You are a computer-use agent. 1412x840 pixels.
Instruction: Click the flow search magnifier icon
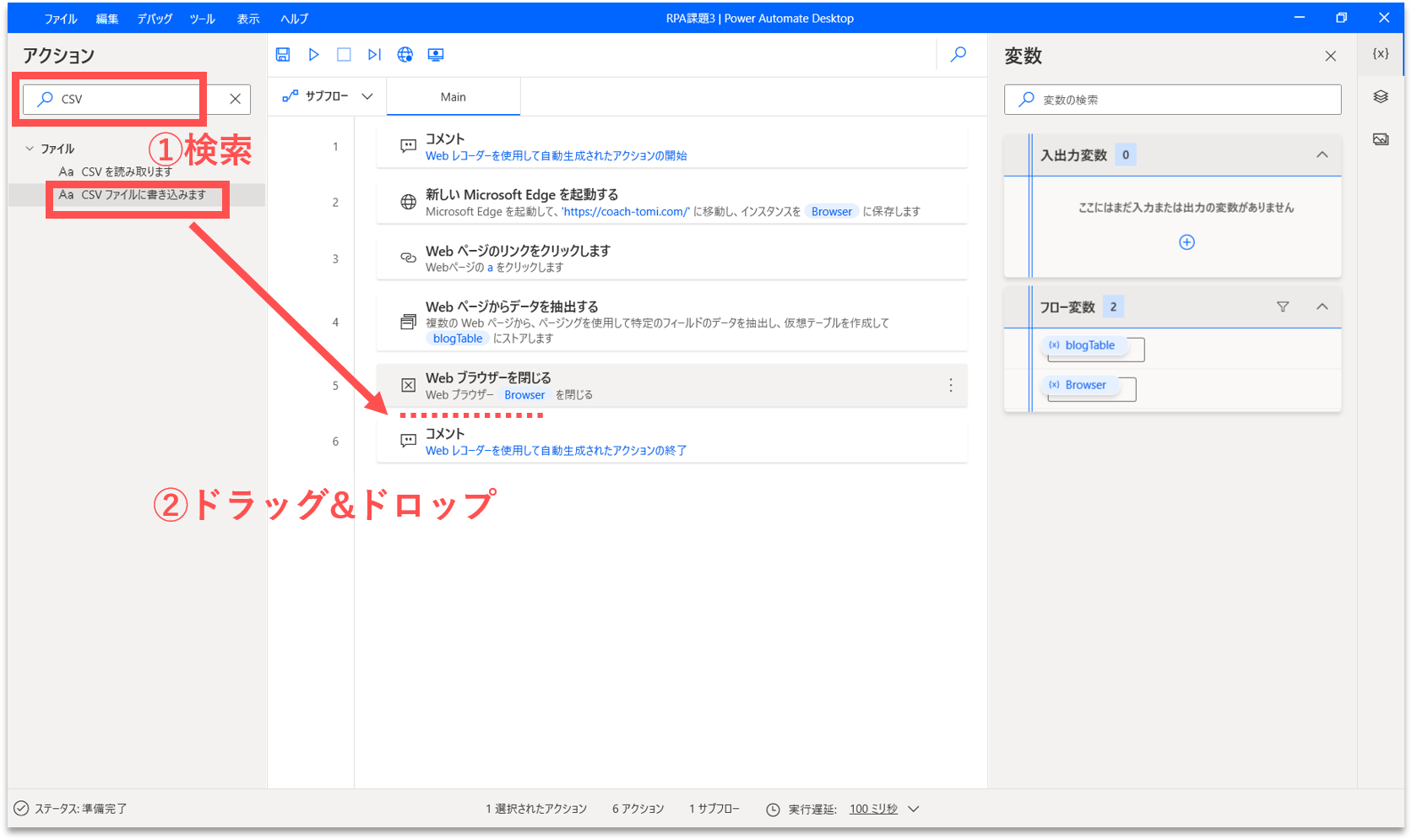coord(959,55)
